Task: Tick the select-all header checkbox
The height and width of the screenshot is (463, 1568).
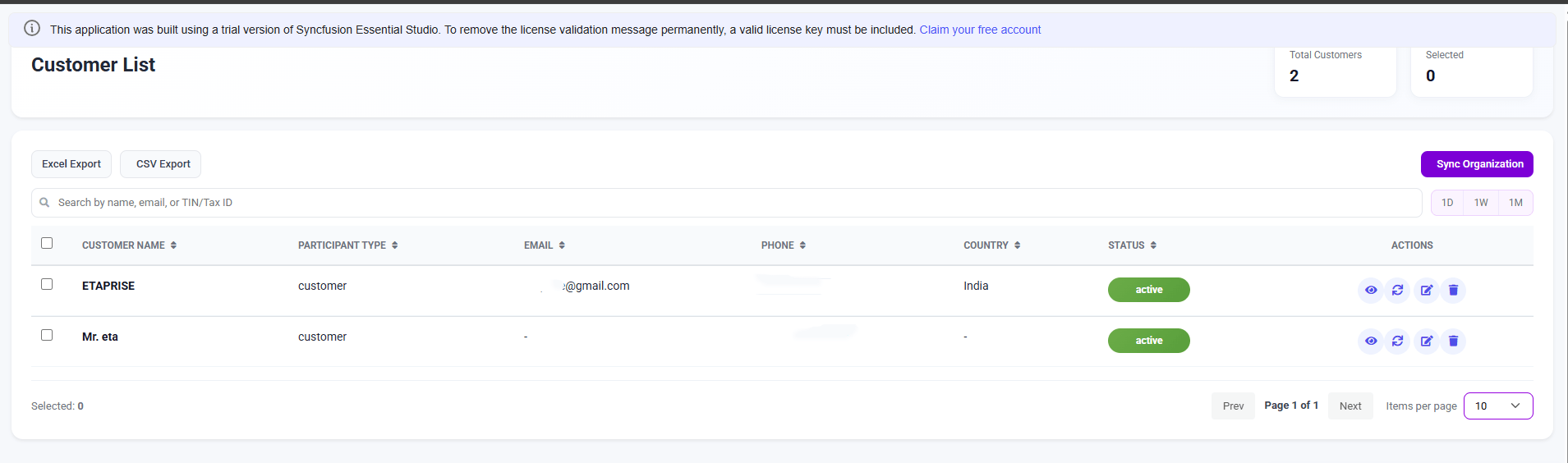Action: 47,243
